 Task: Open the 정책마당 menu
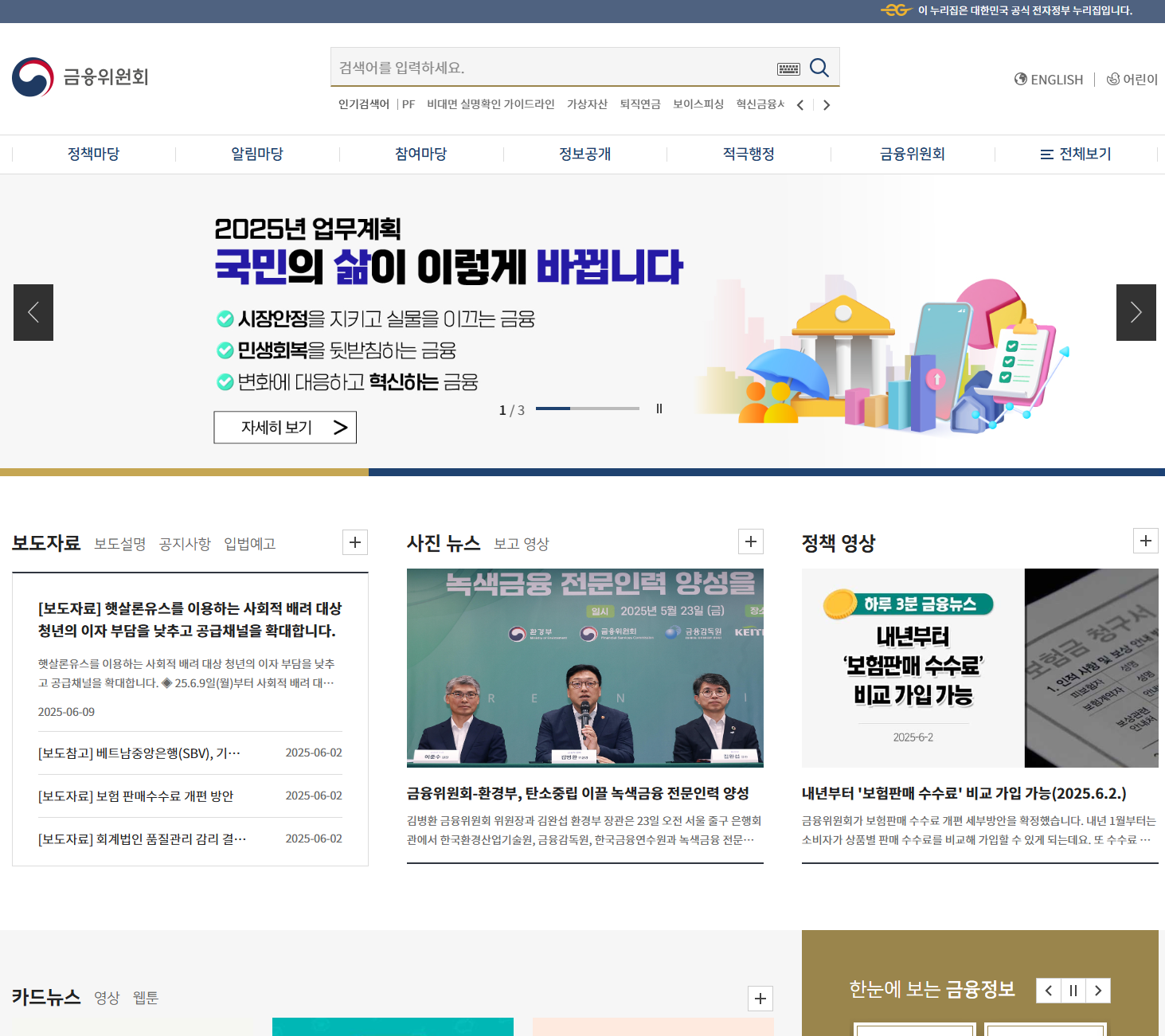point(94,154)
